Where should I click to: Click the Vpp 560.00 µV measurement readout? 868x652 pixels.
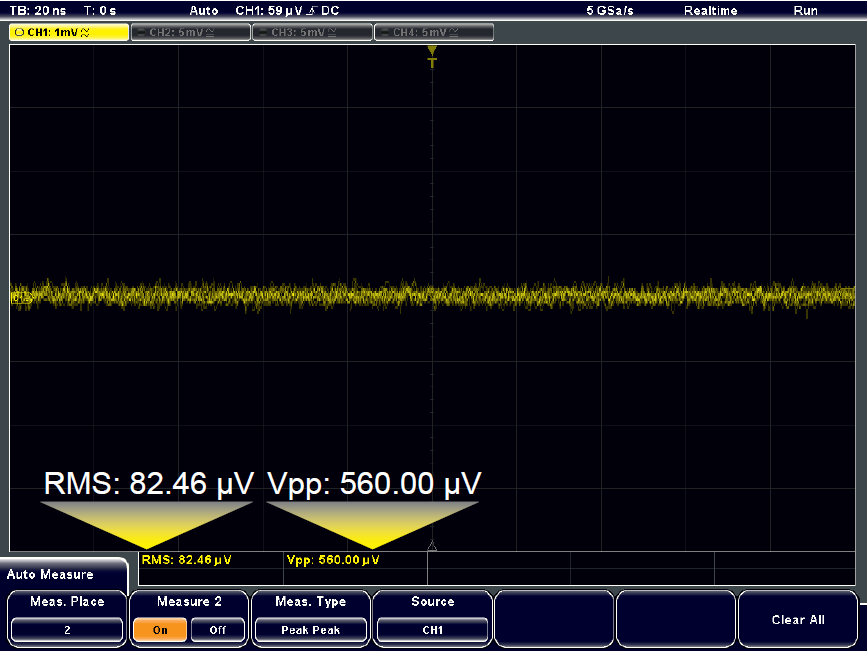(x=332, y=560)
